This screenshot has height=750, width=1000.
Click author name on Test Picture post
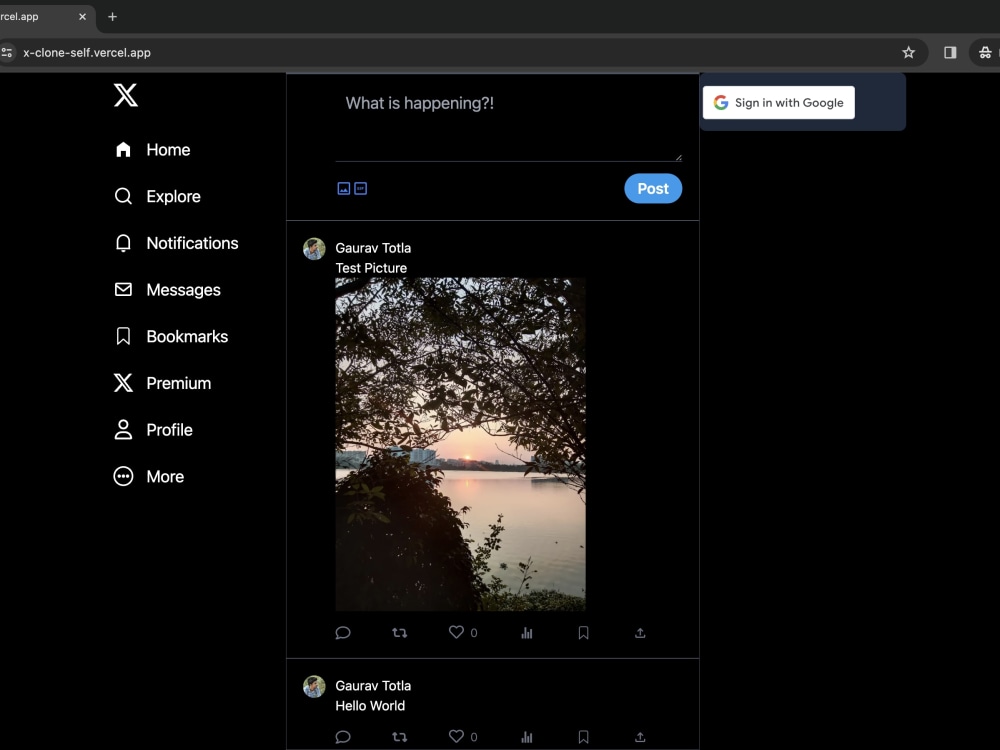373,248
